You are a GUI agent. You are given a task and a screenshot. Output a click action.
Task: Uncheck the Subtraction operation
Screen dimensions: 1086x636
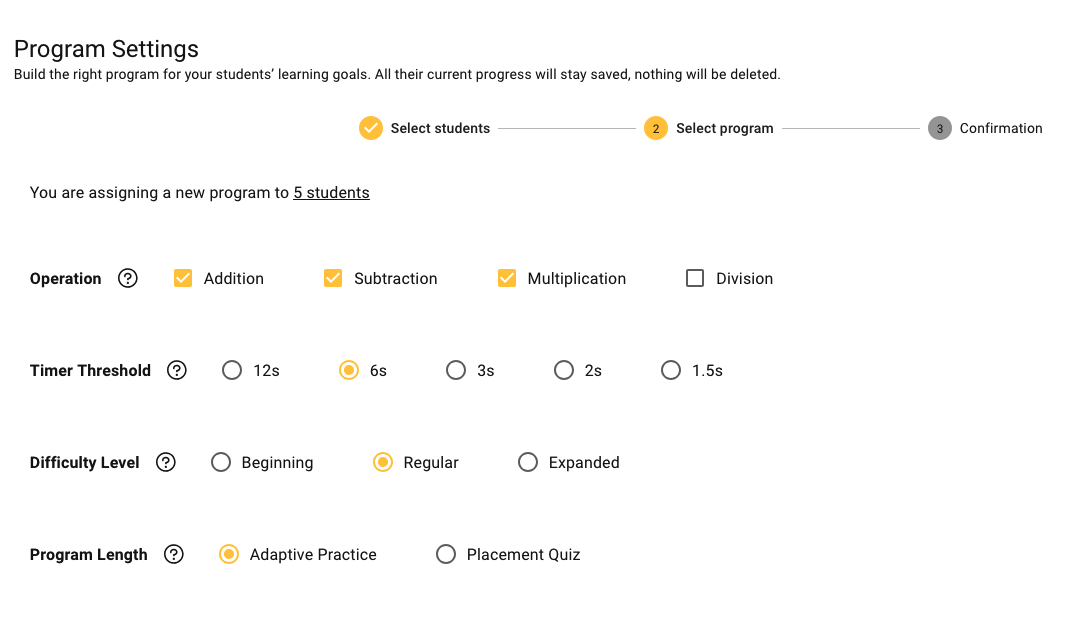click(x=333, y=279)
